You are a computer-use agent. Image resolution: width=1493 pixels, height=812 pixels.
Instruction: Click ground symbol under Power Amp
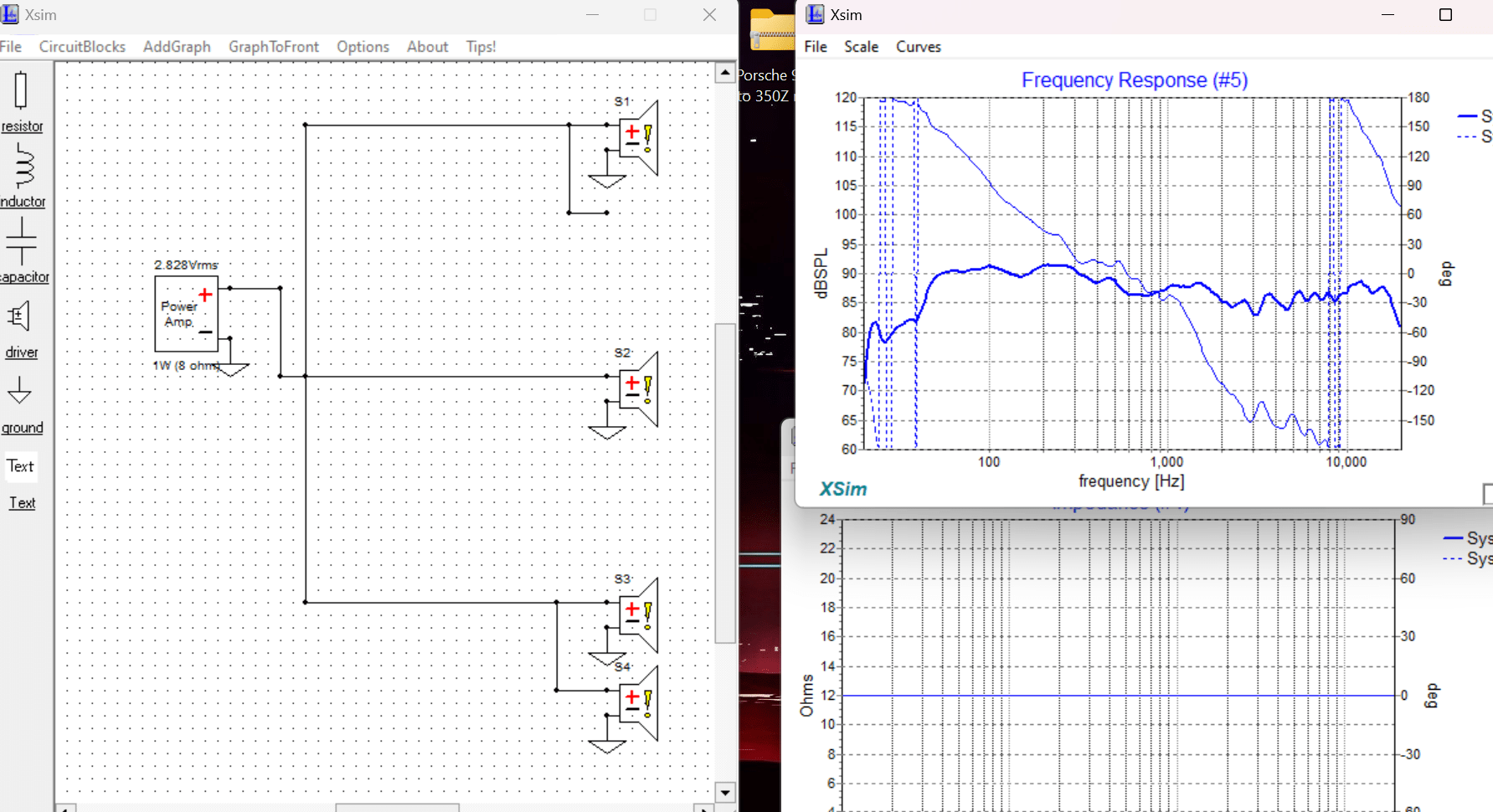(232, 369)
